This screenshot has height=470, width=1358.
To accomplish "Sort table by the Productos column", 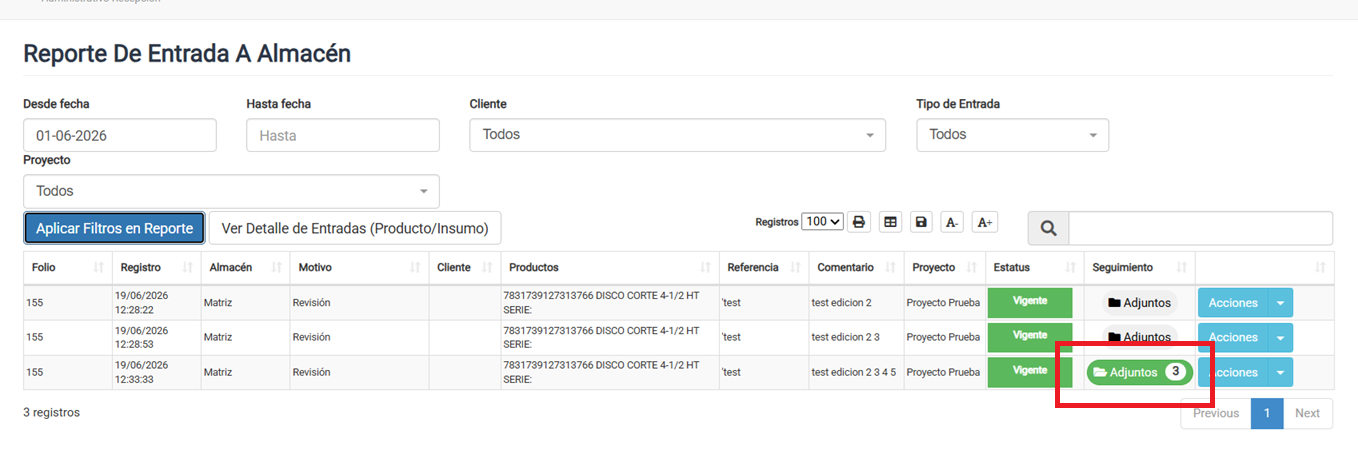I will 610,268.
